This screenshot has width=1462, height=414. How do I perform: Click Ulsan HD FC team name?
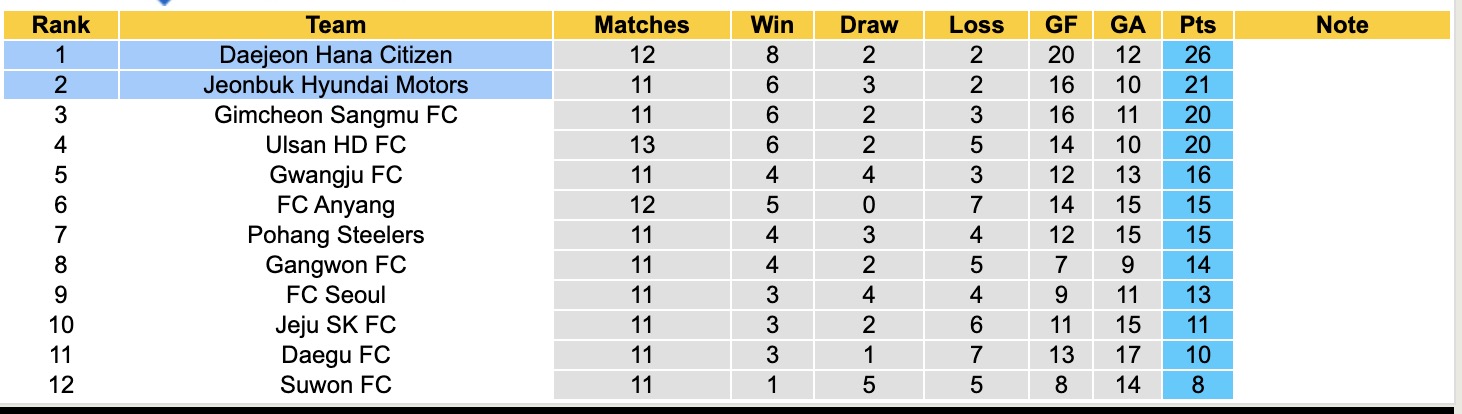336,145
